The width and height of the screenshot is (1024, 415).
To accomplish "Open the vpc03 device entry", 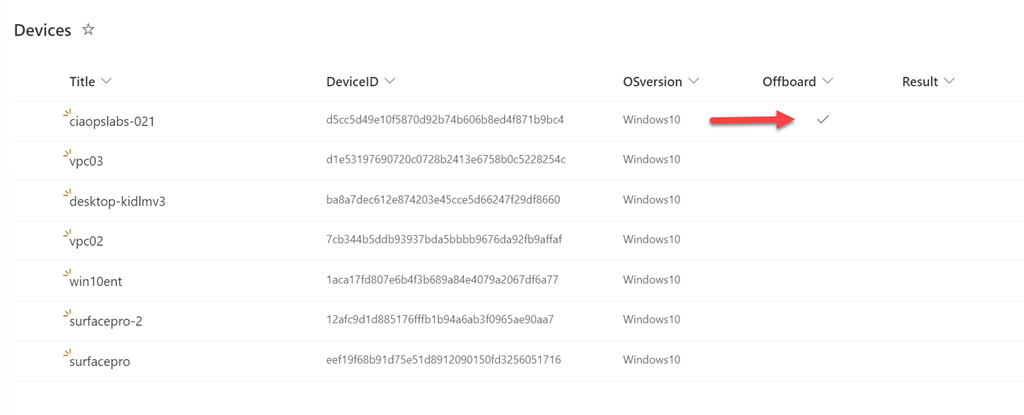I will [x=87, y=161].
